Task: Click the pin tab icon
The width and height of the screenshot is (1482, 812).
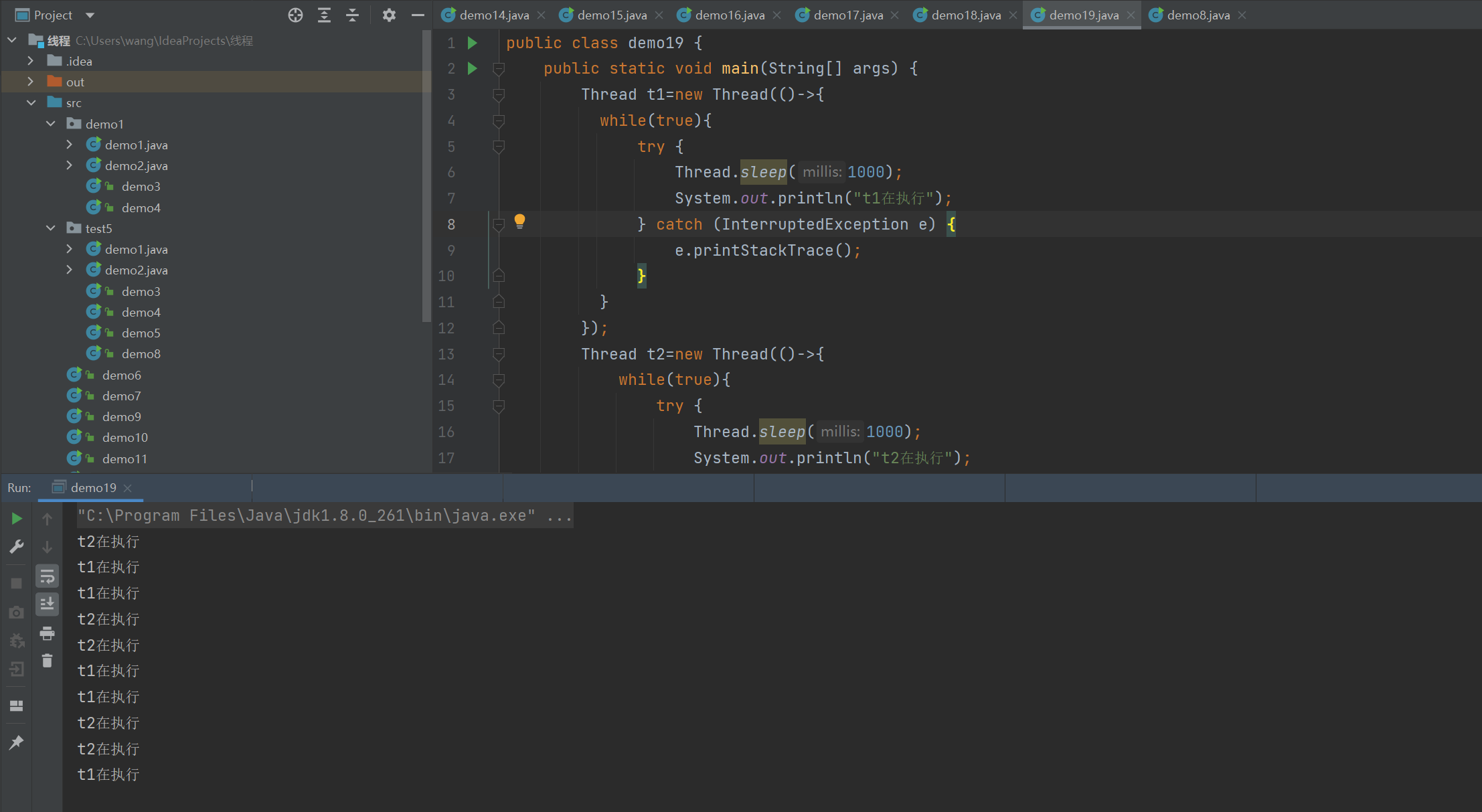Action: (17, 742)
